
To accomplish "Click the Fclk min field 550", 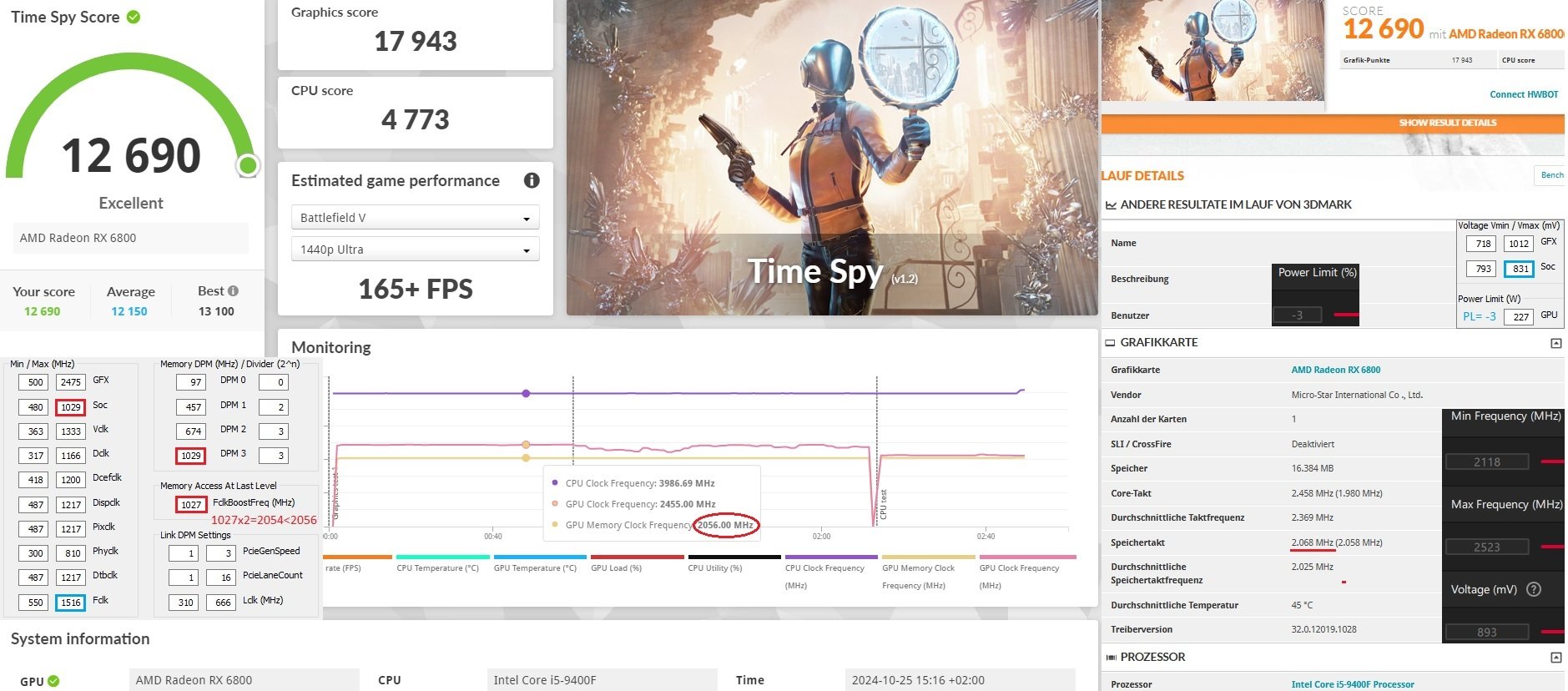I will coord(33,603).
